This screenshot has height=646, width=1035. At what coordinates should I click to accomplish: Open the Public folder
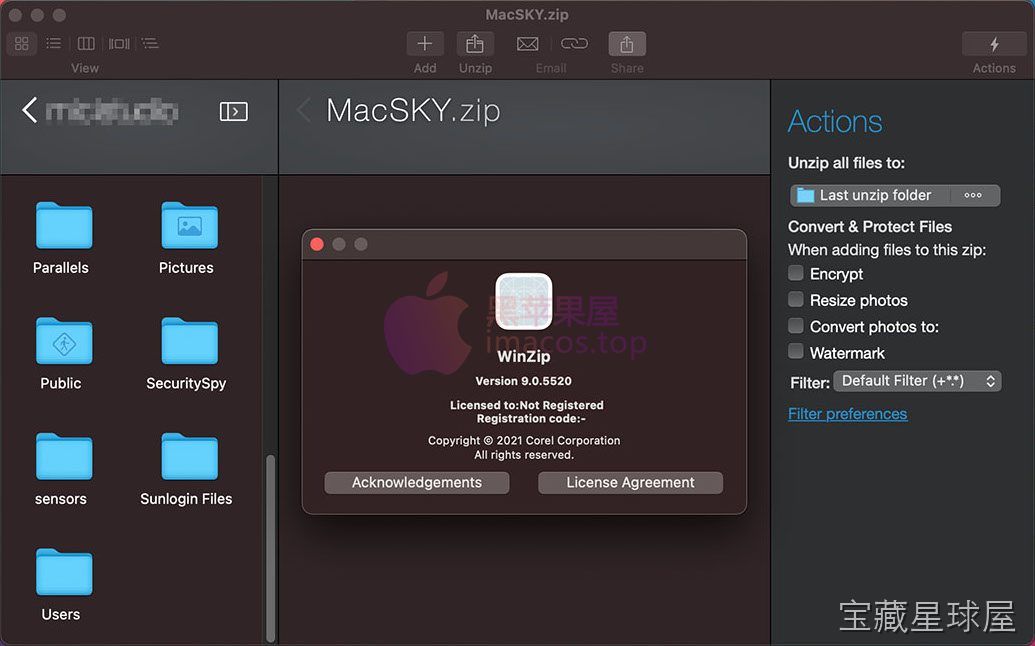[x=63, y=341]
